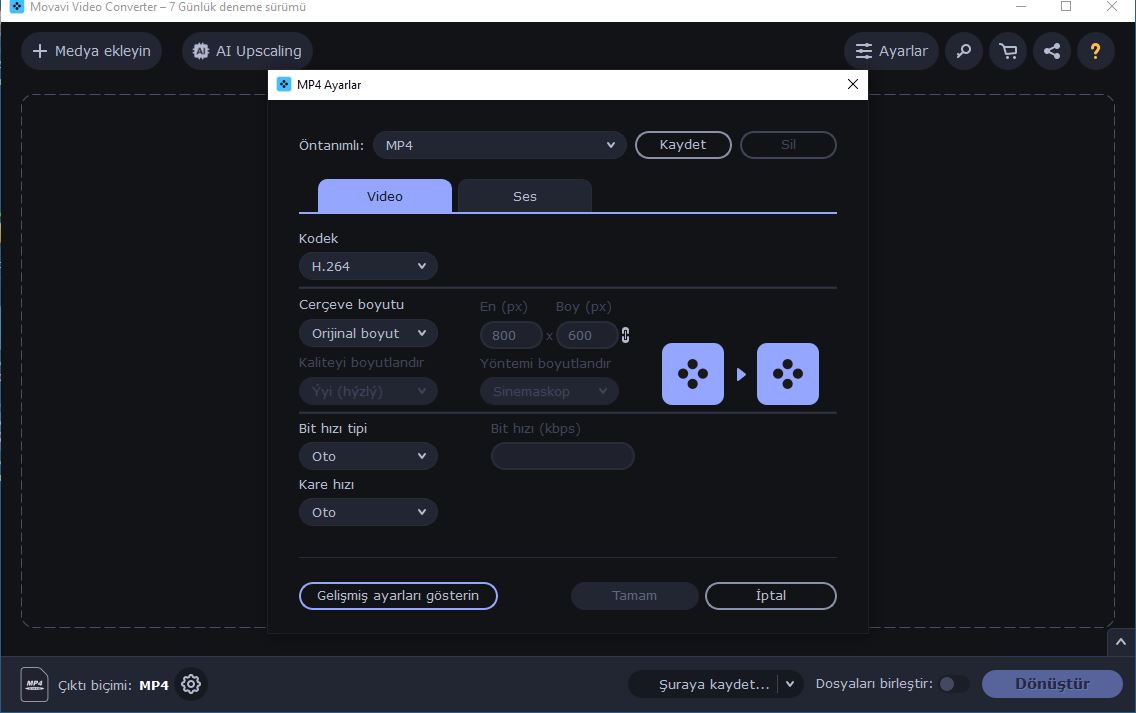Switch to the Video tab

point(385,196)
